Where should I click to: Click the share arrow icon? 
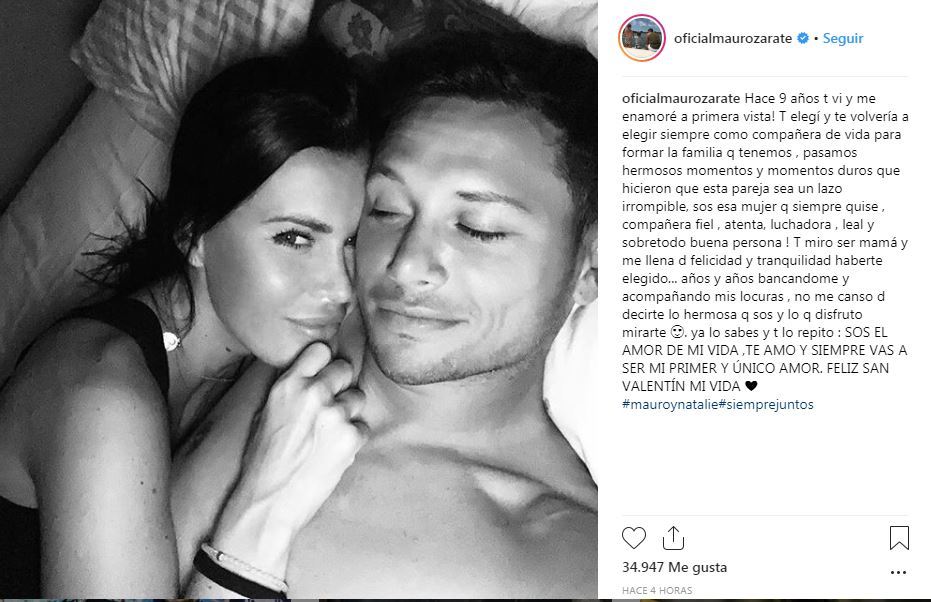point(673,538)
